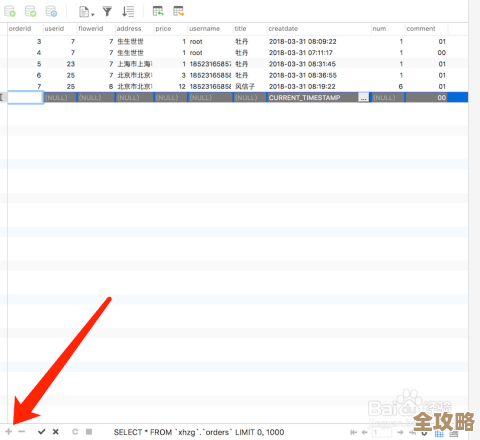Screen dimensions: 480x440
Task: Go to the next page of records
Action: pyautogui.click(x=400, y=432)
